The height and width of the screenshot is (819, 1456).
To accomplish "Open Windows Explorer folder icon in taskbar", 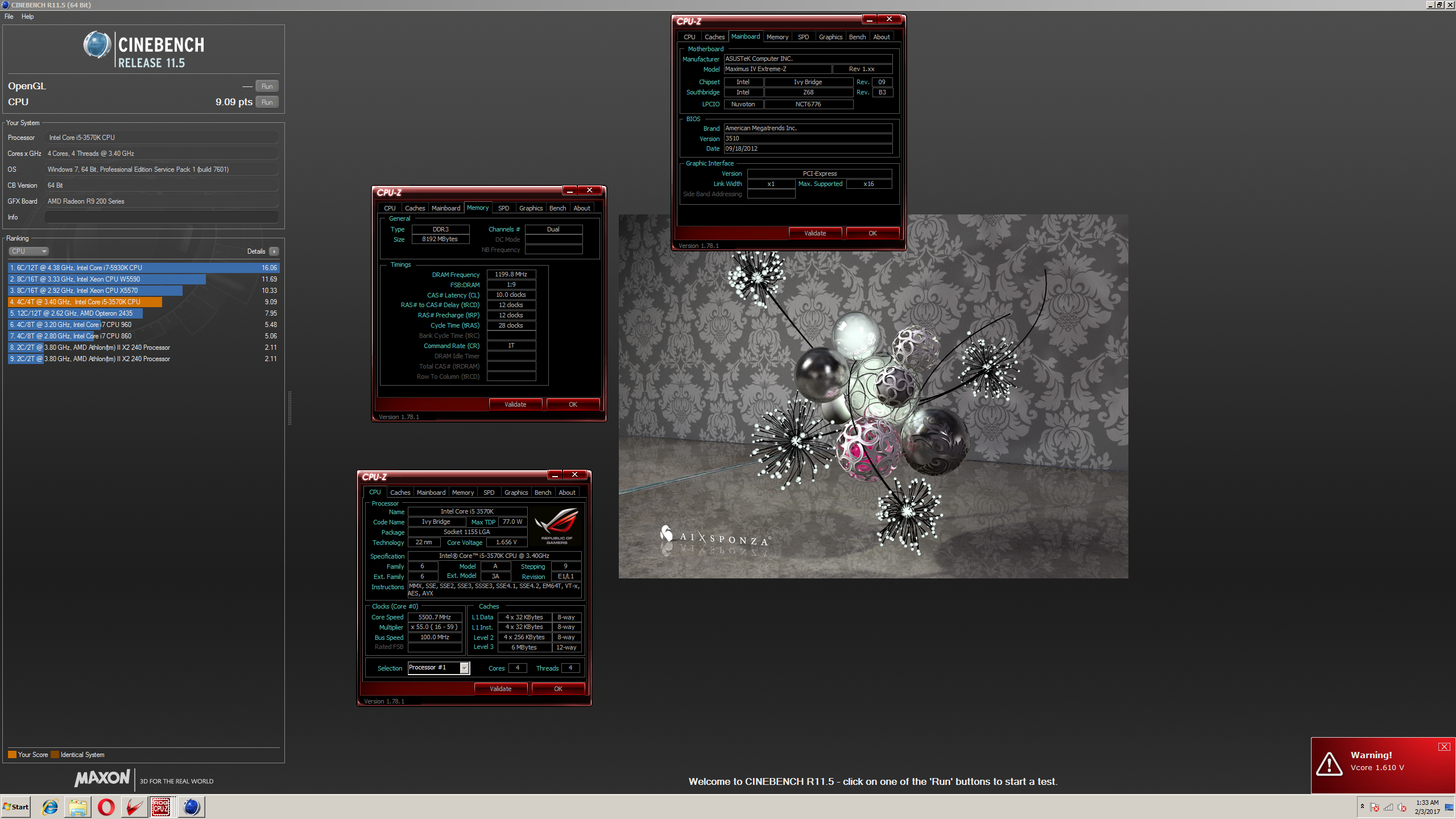I will tap(78, 806).
